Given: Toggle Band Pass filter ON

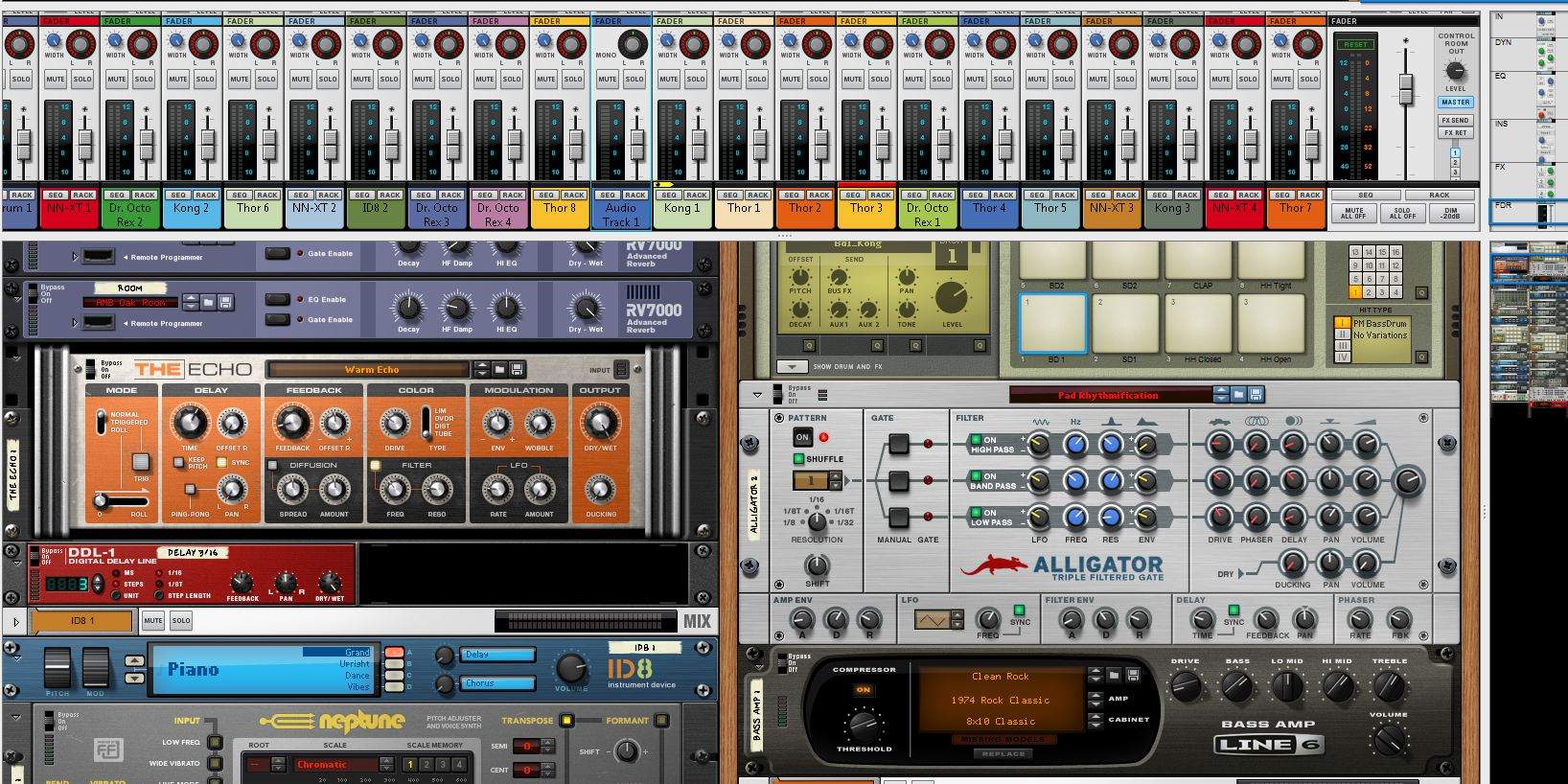Looking at the screenshot, I should [x=975, y=476].
